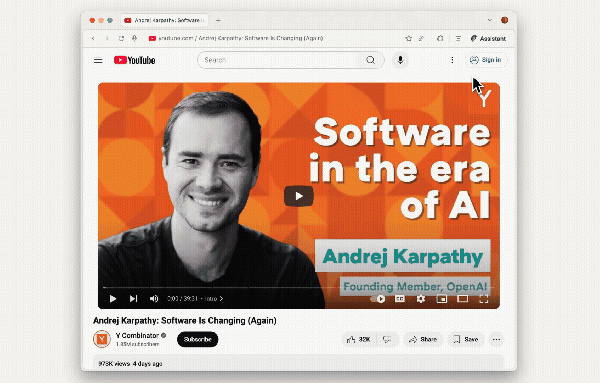
Task: Toggle theater mode view
Action: point(463,299)
